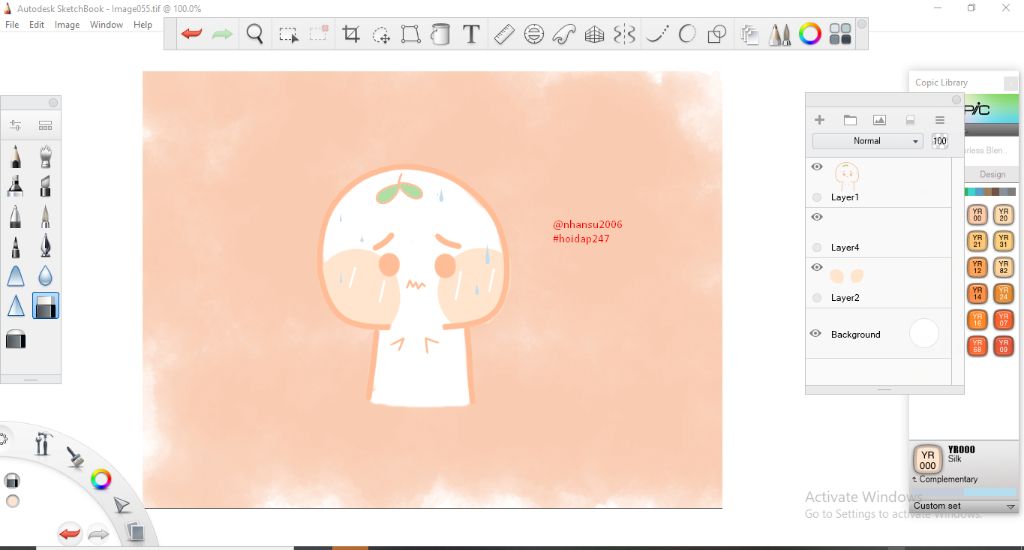Expand the Custom set dropdown

964,506
